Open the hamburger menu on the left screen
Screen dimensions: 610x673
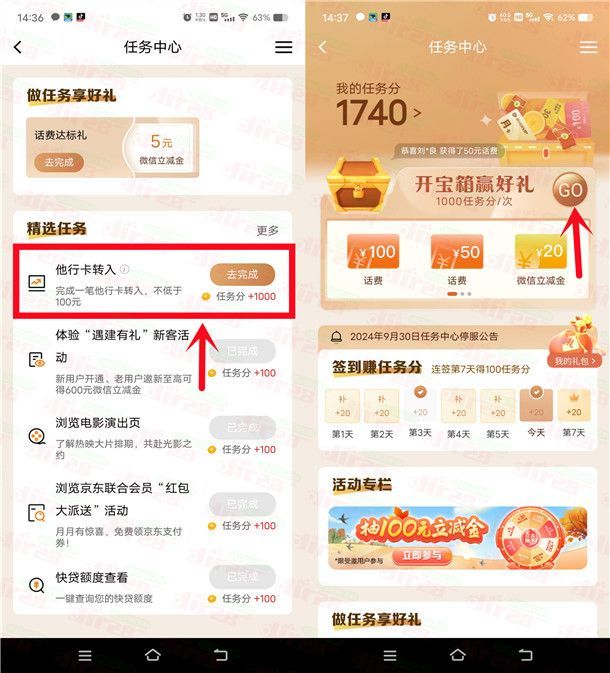click(284, 47)
